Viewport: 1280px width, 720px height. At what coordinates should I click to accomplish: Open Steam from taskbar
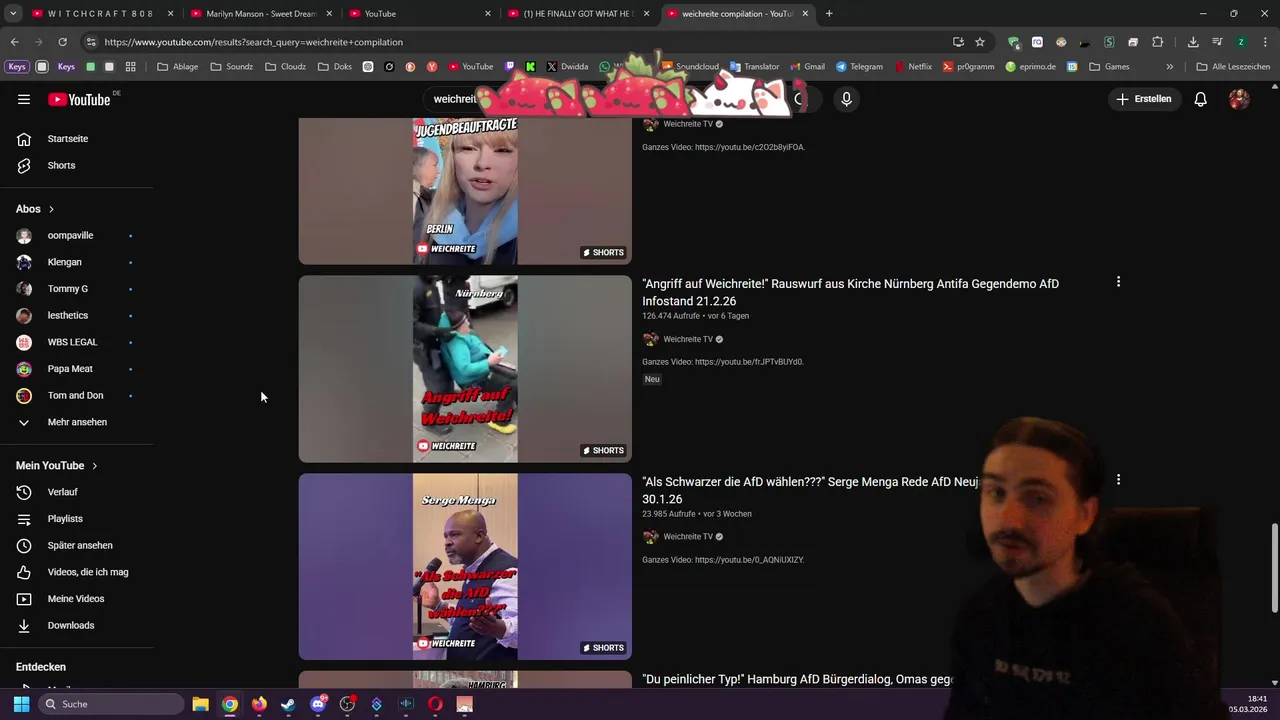(x=288, y=704)
